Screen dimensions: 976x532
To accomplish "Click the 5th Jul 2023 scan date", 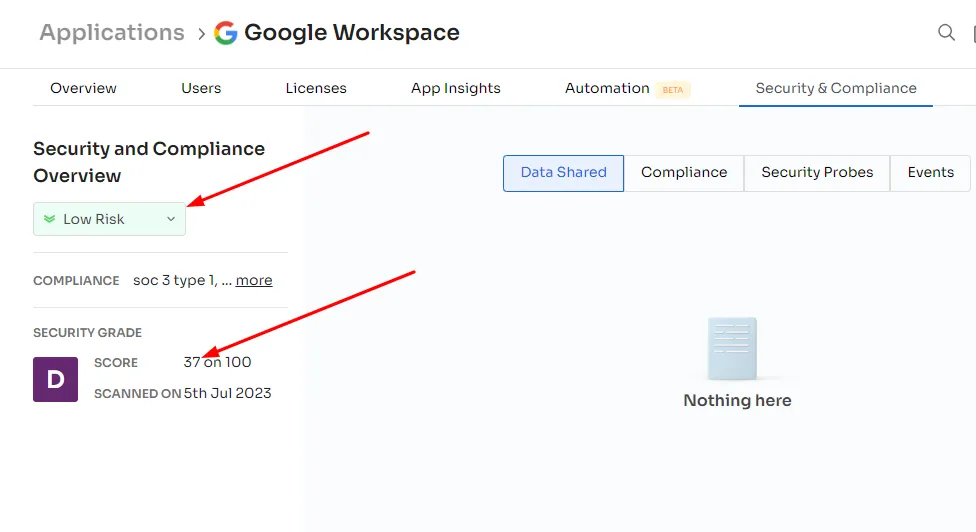I will pos(227,393).
